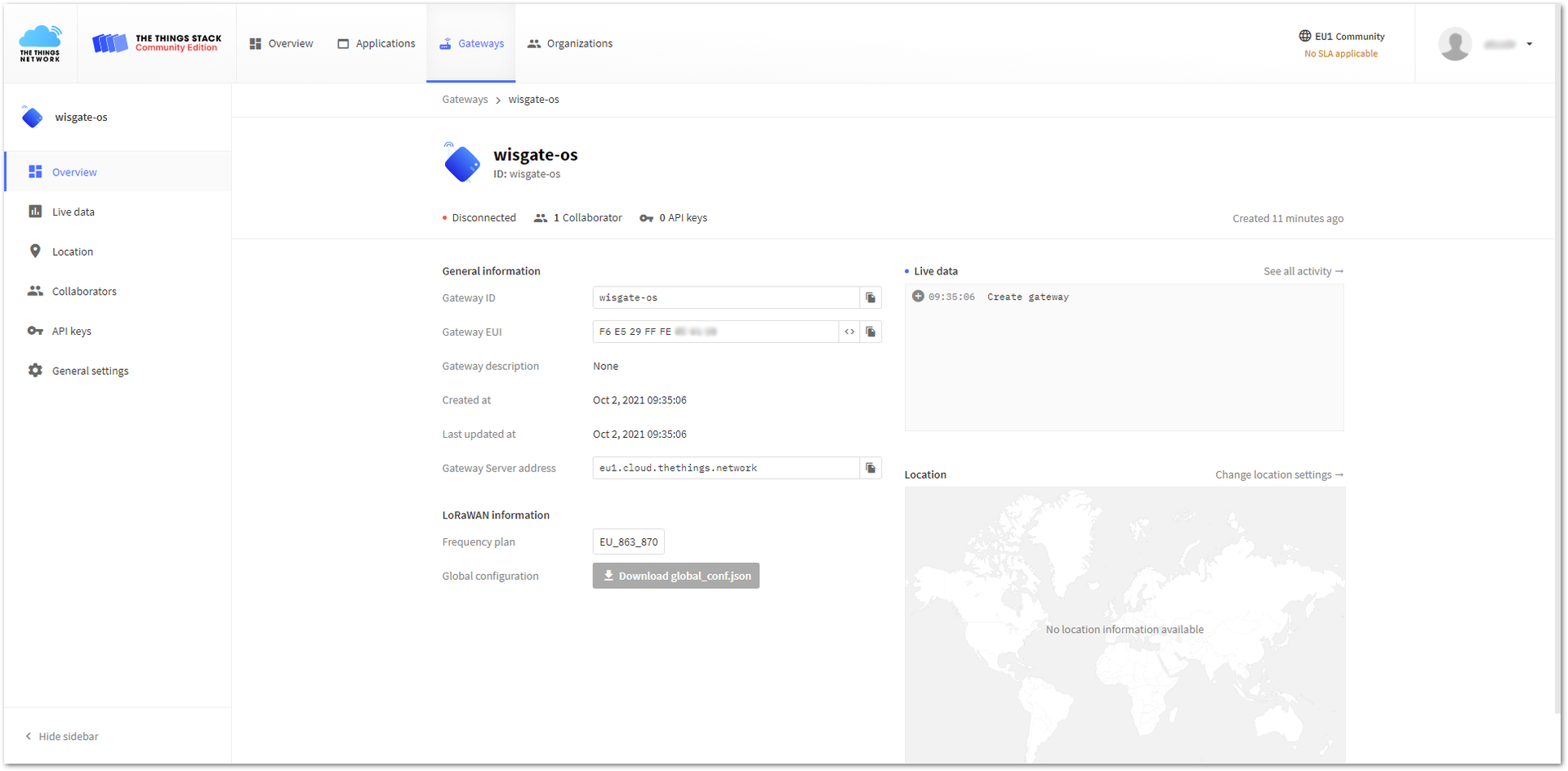Click the key icon beside 0 API keys

pyautogui.click(x=647, y=218)
